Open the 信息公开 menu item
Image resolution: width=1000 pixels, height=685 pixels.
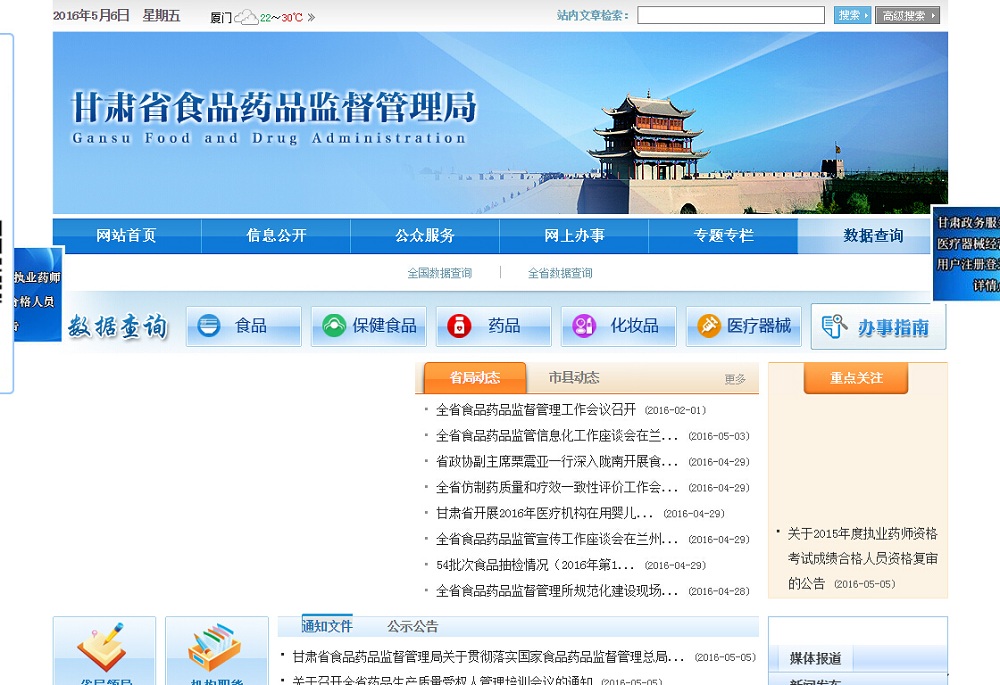276,235
